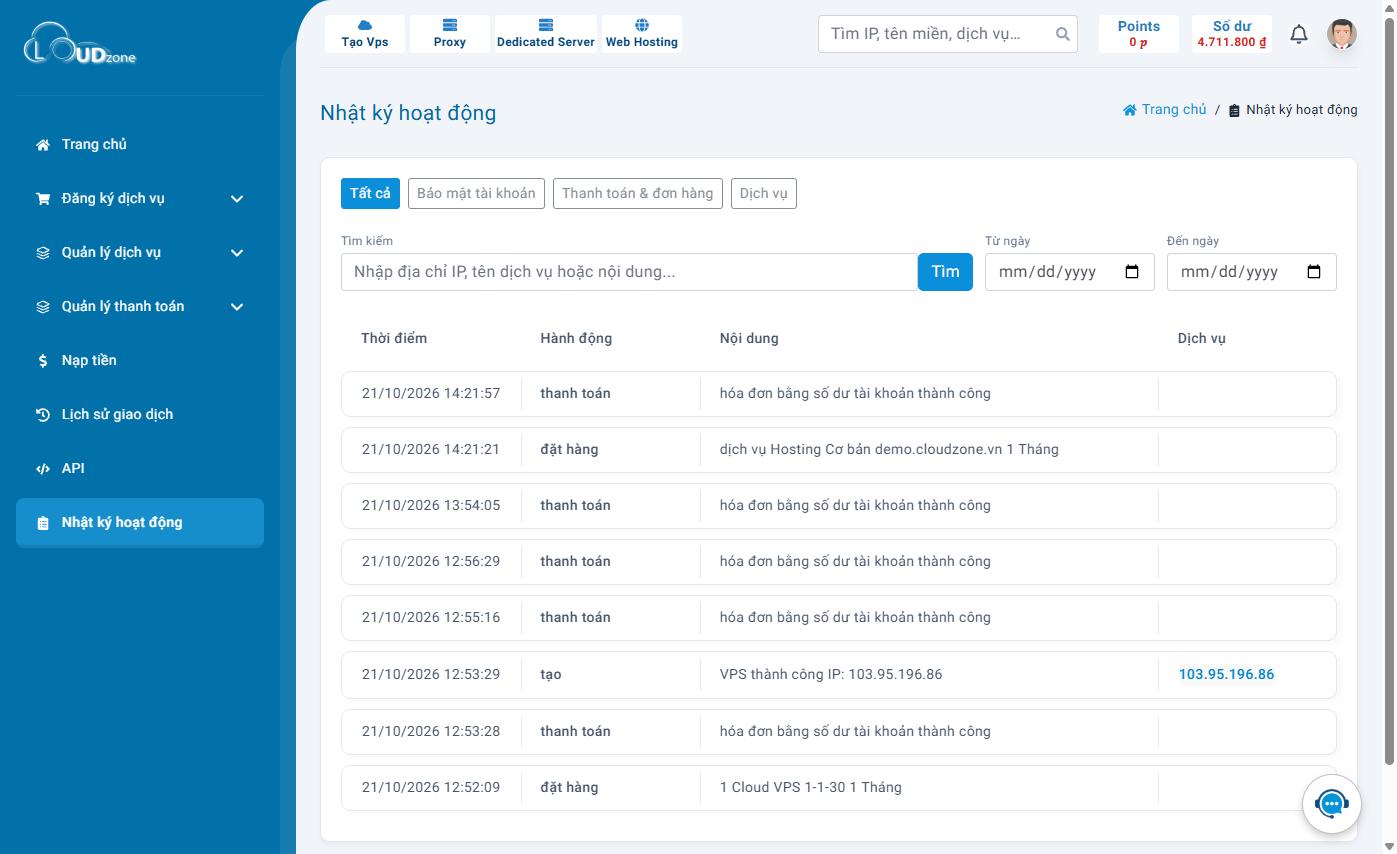Click the CloudZone logo
Image resolution: width=1397 pixels, height=854 pixels.
[80, 44]
